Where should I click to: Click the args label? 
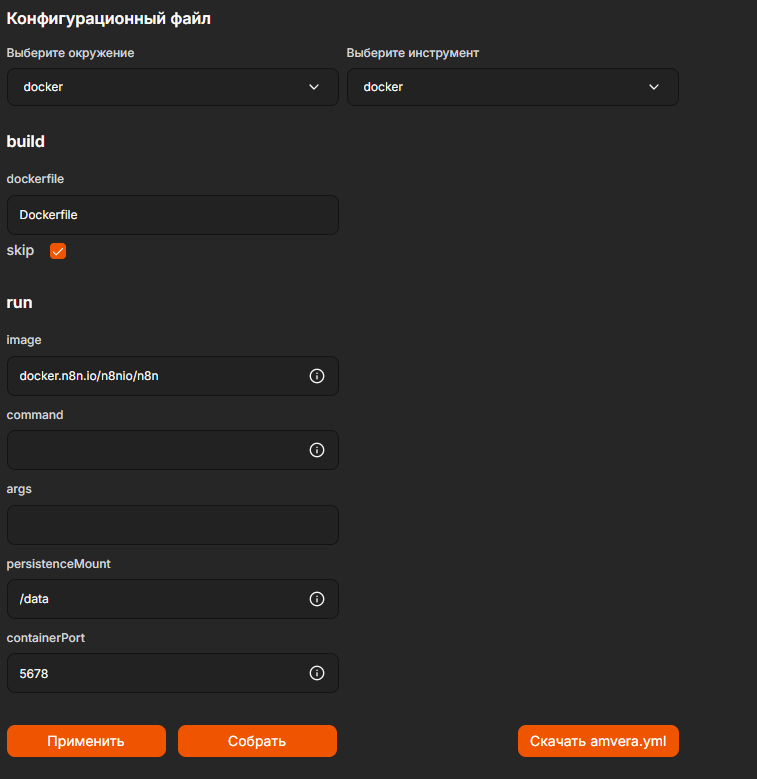coord(19,489)
